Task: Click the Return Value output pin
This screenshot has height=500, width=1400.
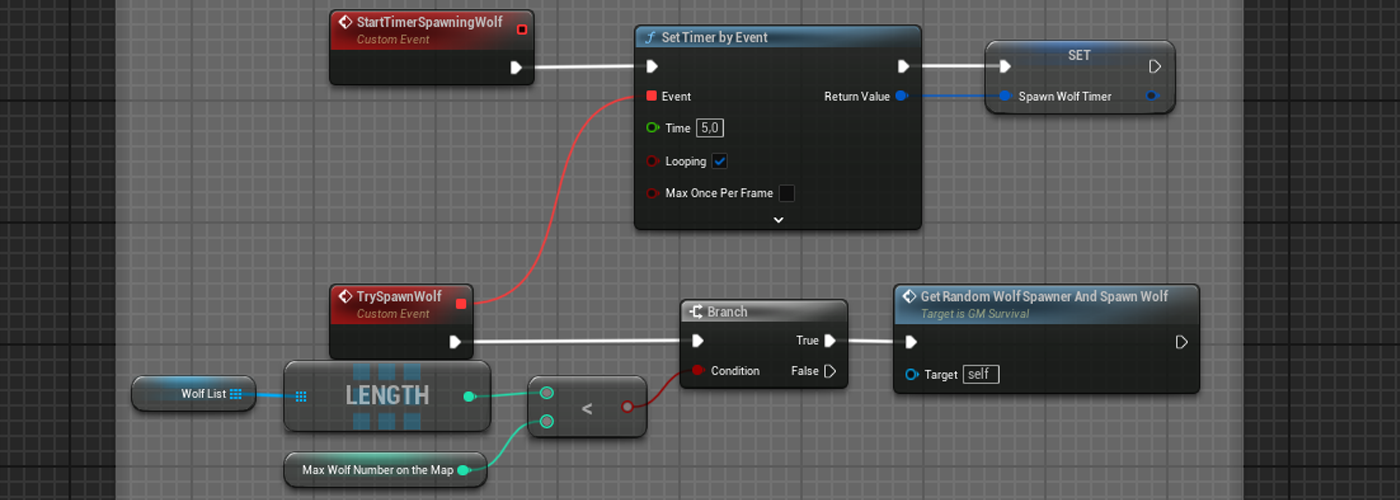Action: [901, 96]
